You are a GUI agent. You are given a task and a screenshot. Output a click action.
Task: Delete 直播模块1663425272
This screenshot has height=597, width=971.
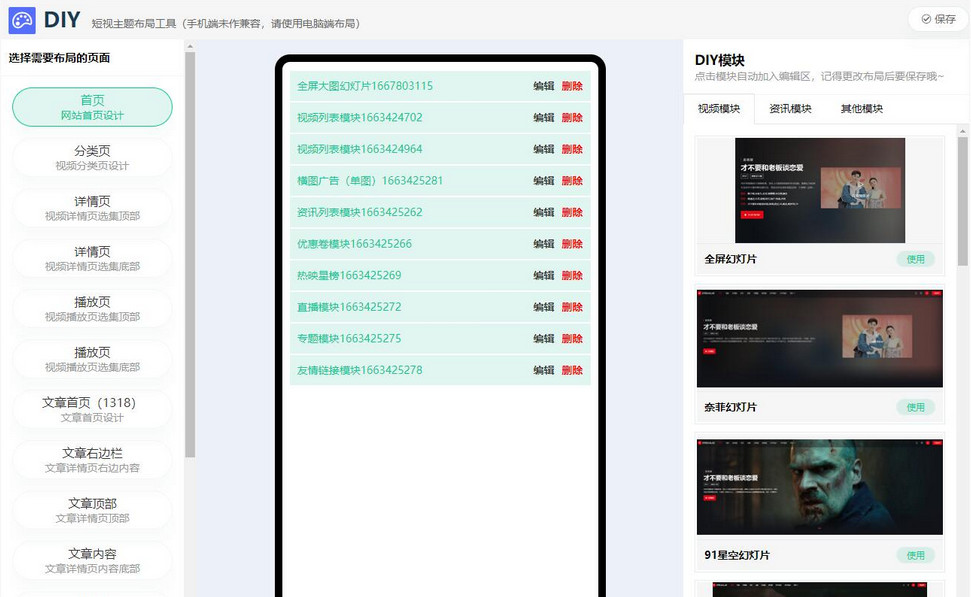point(572,307)
